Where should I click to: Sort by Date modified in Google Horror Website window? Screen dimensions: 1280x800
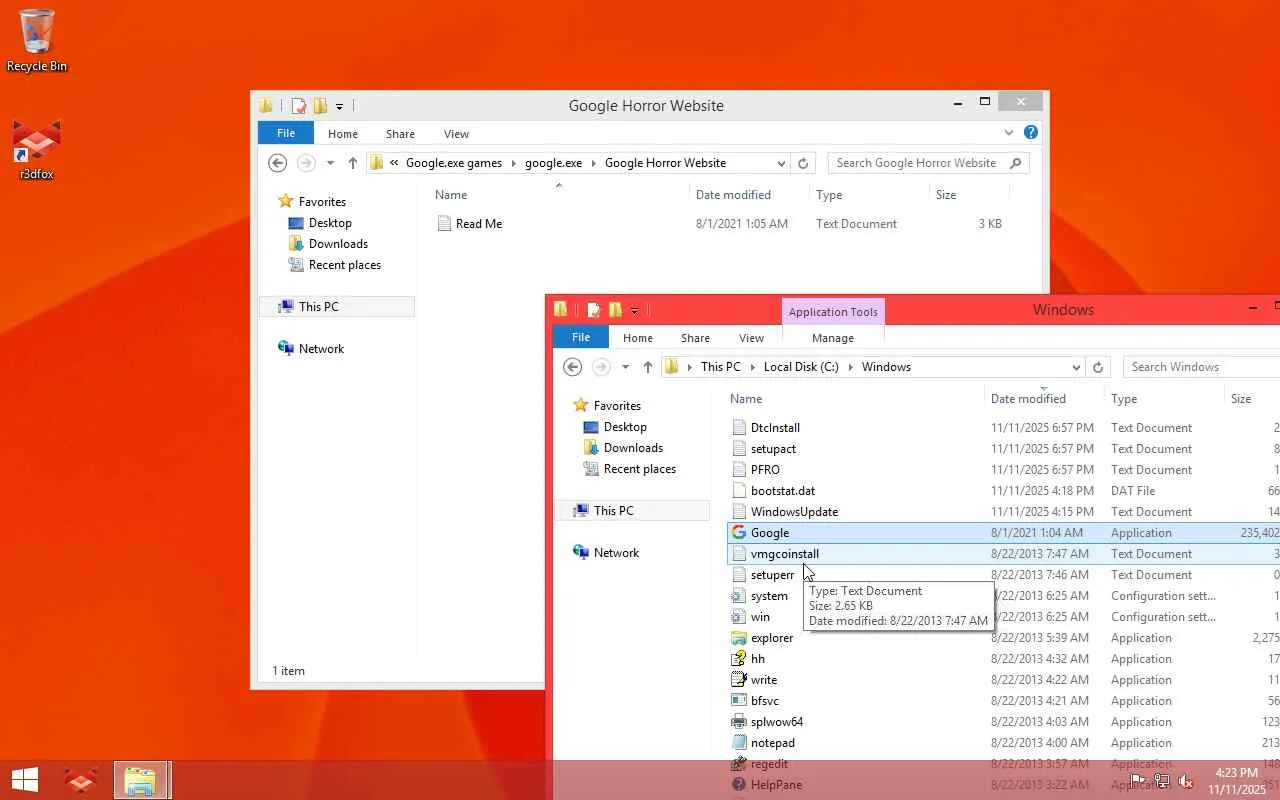[x=733, y=195]
